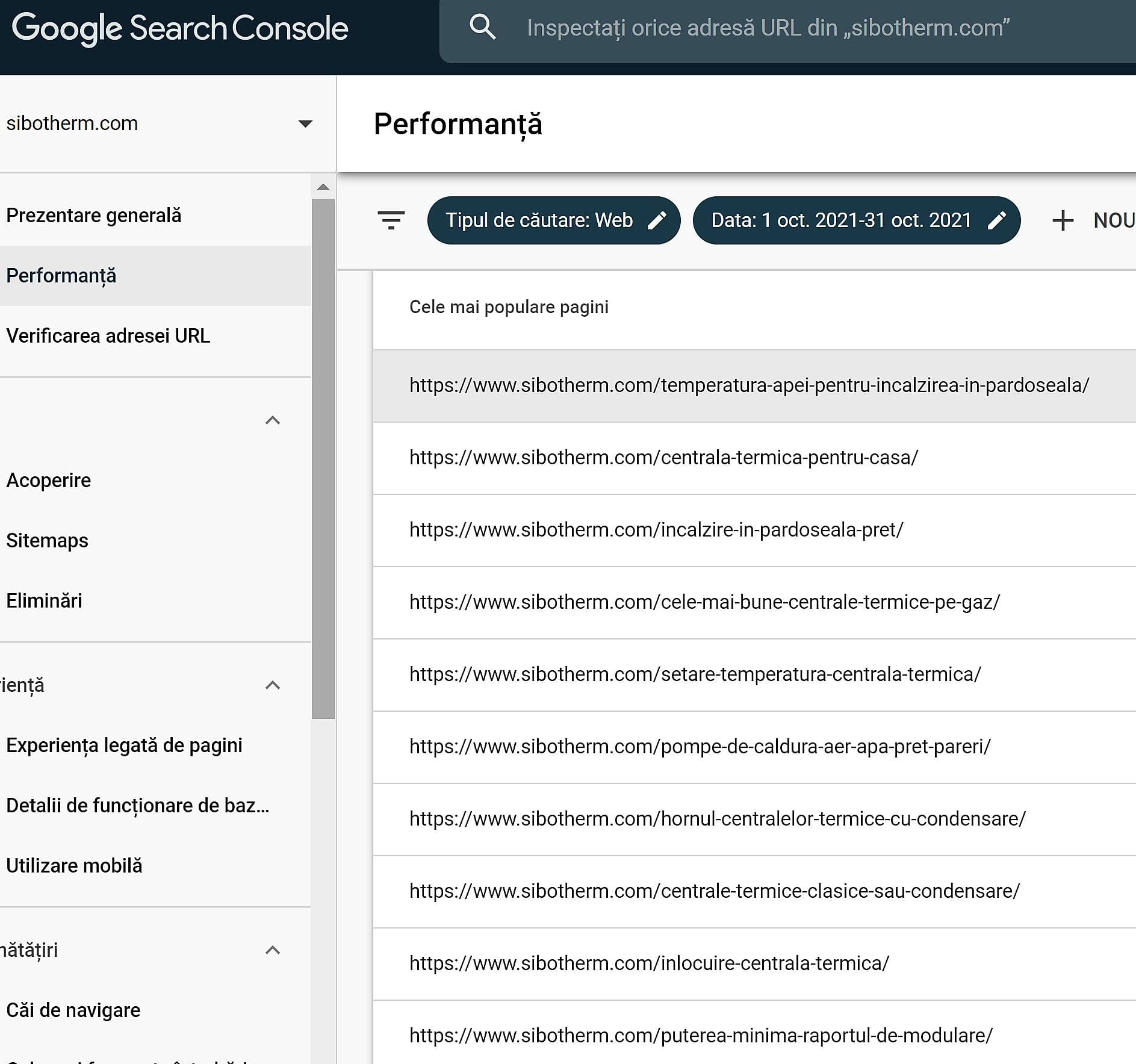Open Căi de navigare report
Screen dimensions: 1136x1064
(155, 1010)
